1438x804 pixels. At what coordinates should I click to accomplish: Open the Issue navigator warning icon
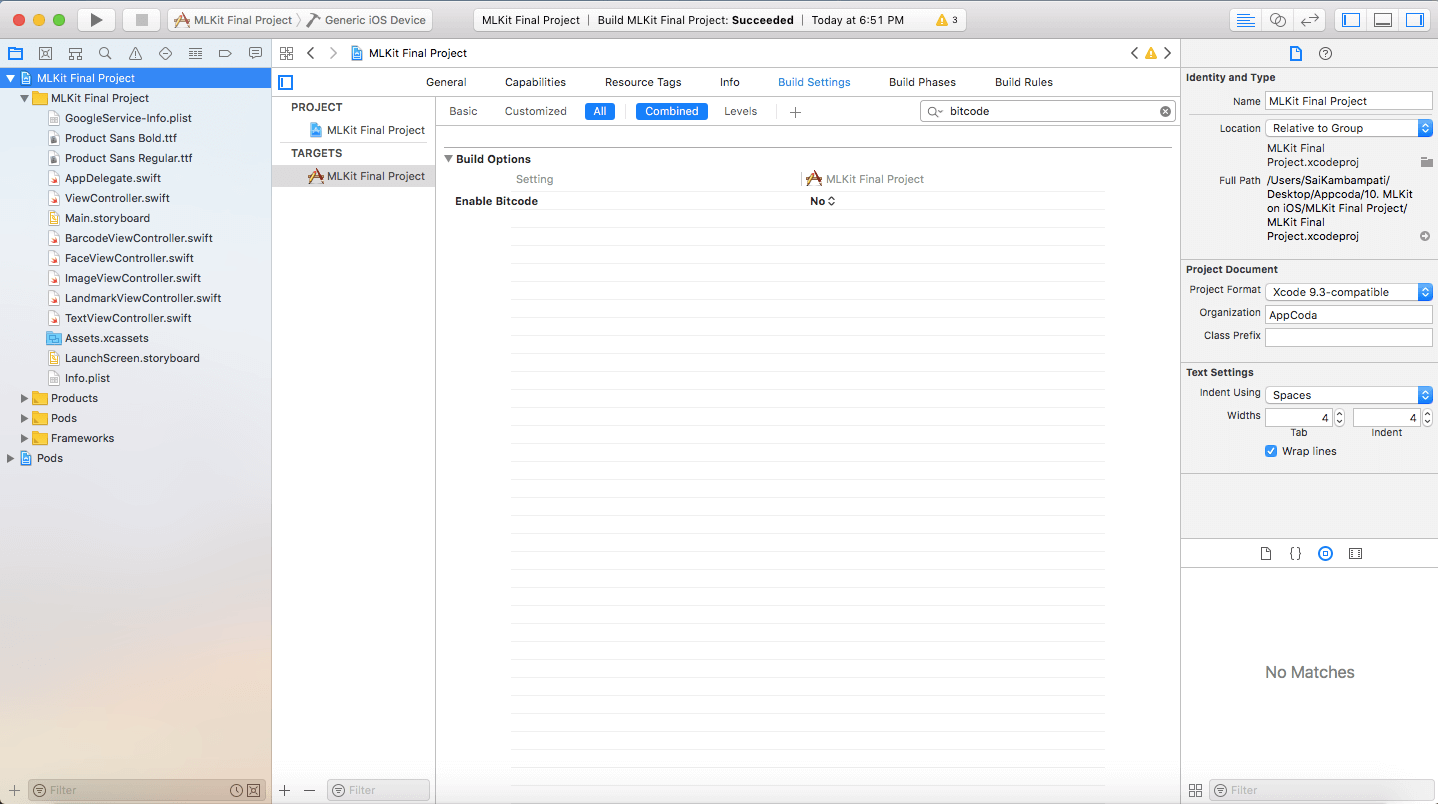click(x=135, y=53)
